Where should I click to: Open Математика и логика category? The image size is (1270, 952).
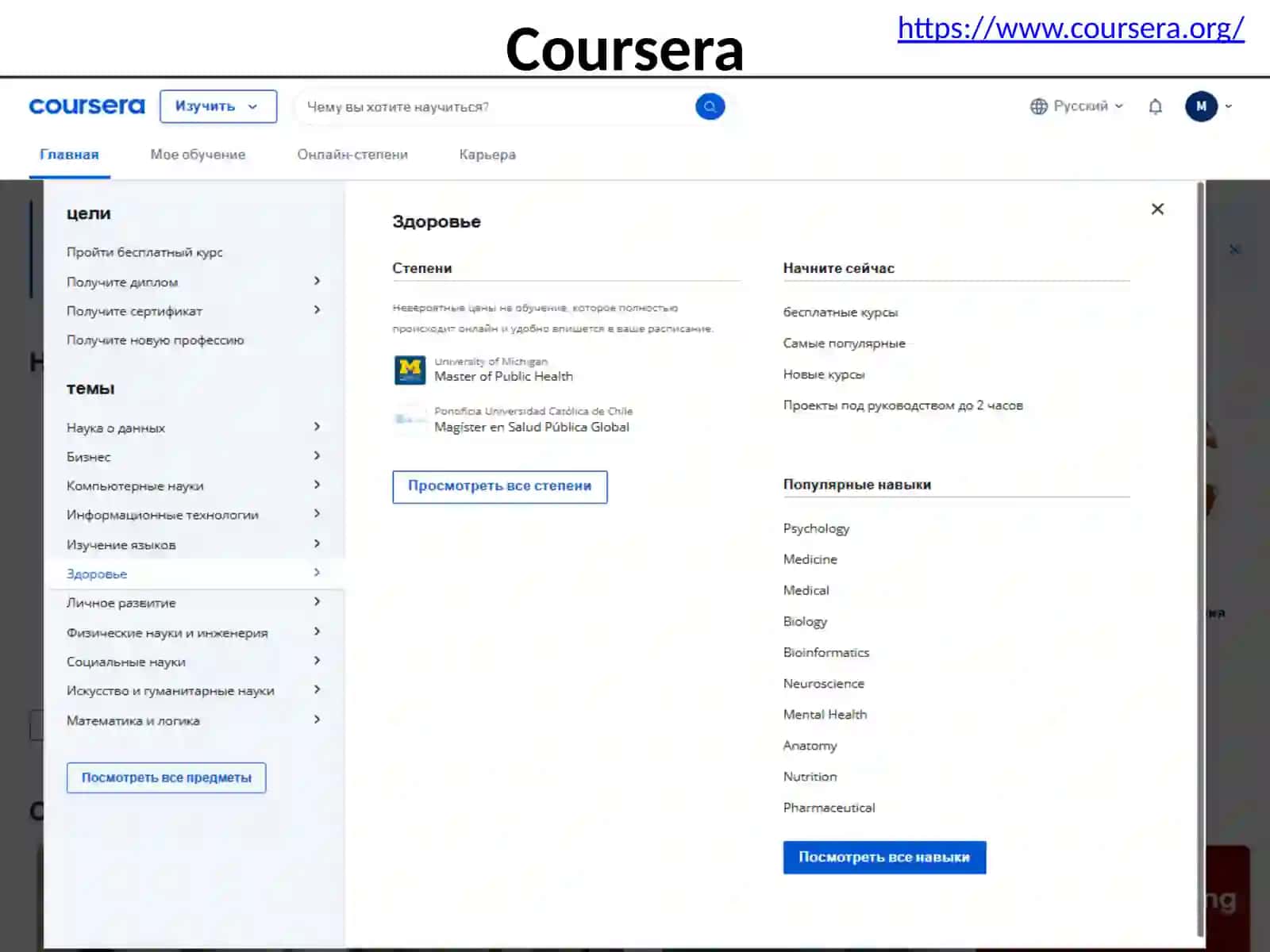194,720
